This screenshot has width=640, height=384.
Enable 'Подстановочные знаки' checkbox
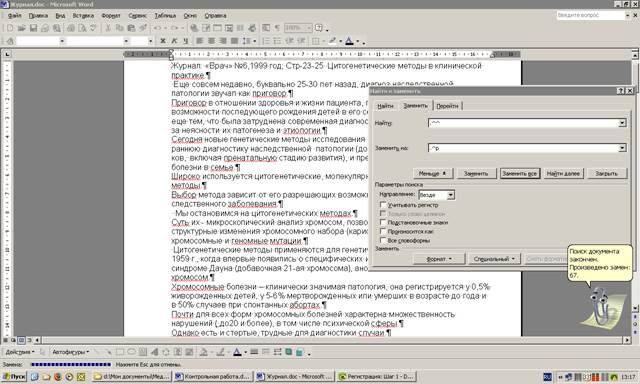click(383, 222)
